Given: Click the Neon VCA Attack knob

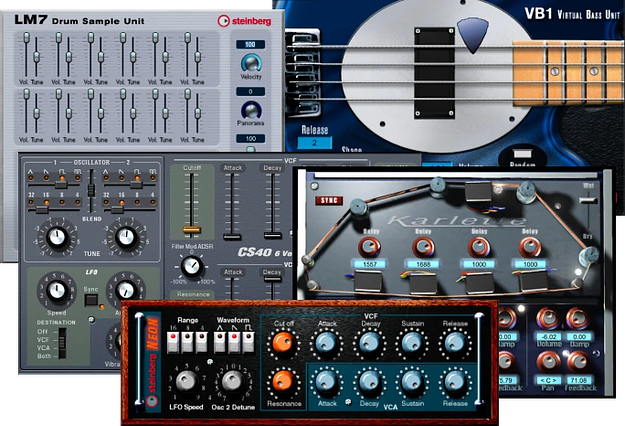Looking at the screenshot, I should [x=327, y=382].
